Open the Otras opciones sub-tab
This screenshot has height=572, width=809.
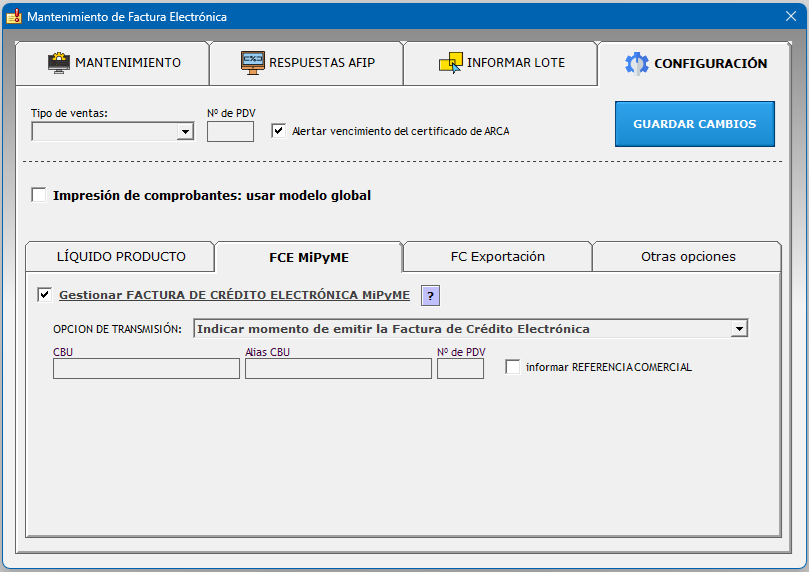[x=687, y=257]
